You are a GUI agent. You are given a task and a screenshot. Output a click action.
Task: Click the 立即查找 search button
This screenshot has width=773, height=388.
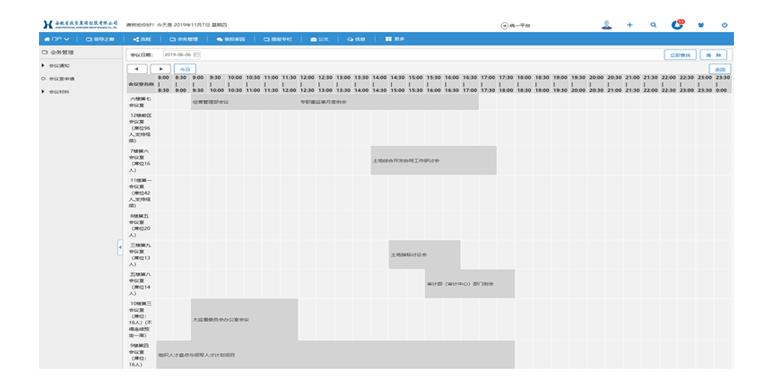click(680, 55)
